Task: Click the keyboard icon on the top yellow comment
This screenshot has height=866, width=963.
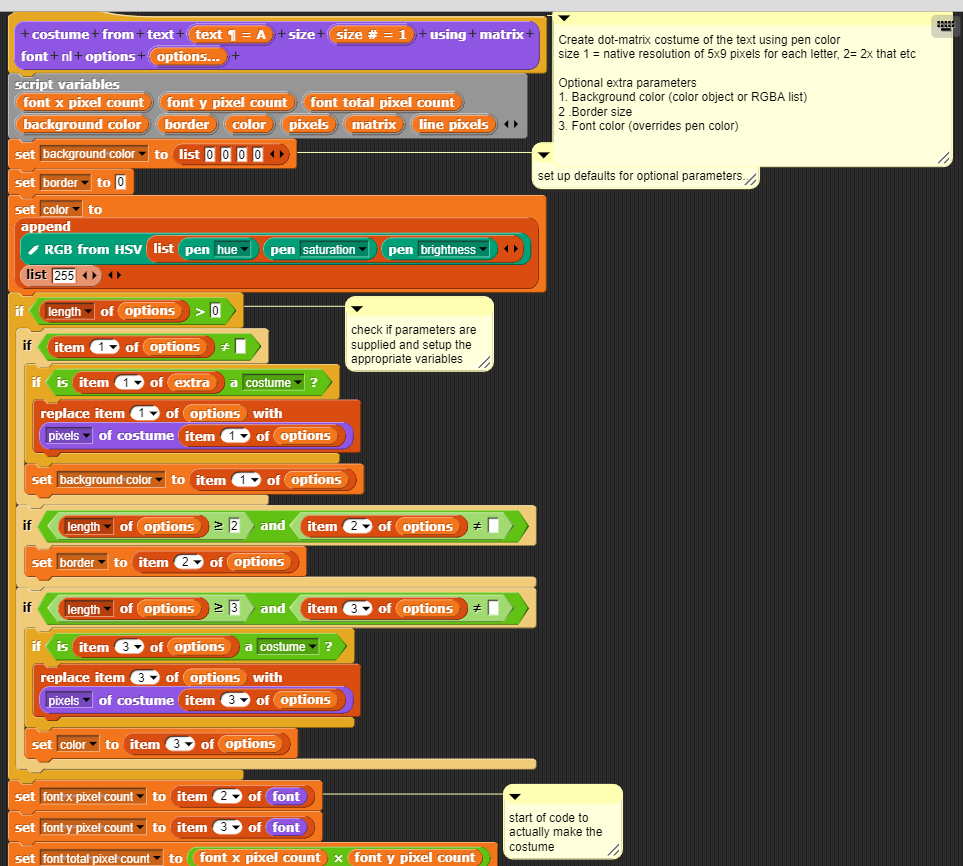Action: (x=944, y=25)
